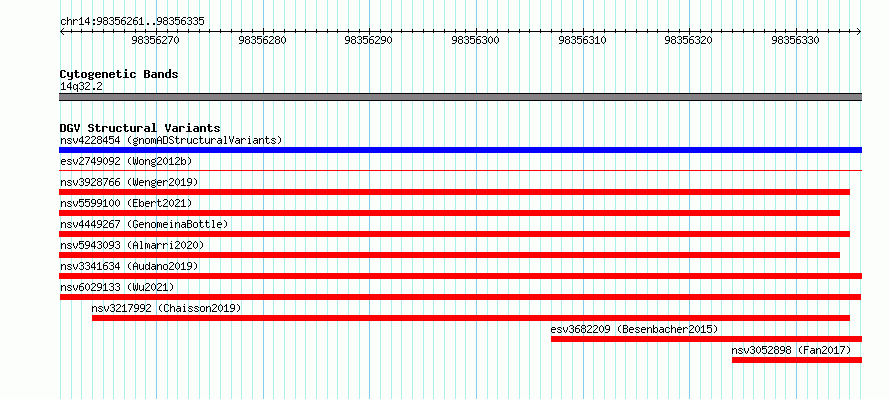Click the 14q32.2 band label
890x399 pixels.
coord(81,87)
